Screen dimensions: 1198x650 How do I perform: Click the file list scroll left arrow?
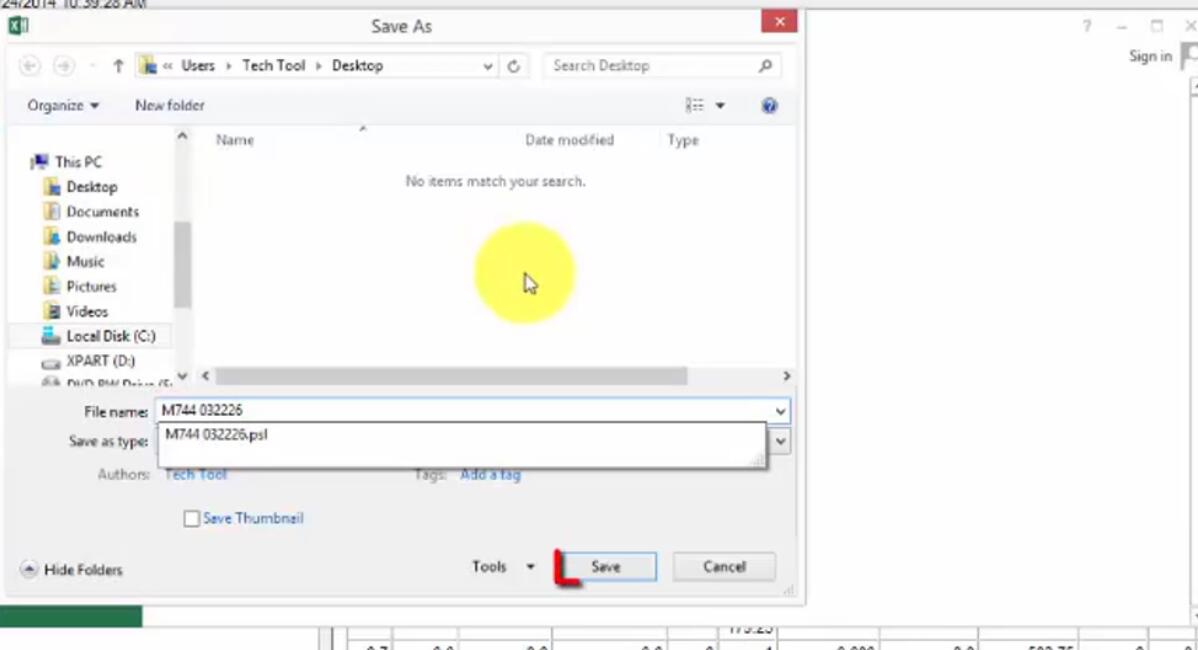pos(206,376)
